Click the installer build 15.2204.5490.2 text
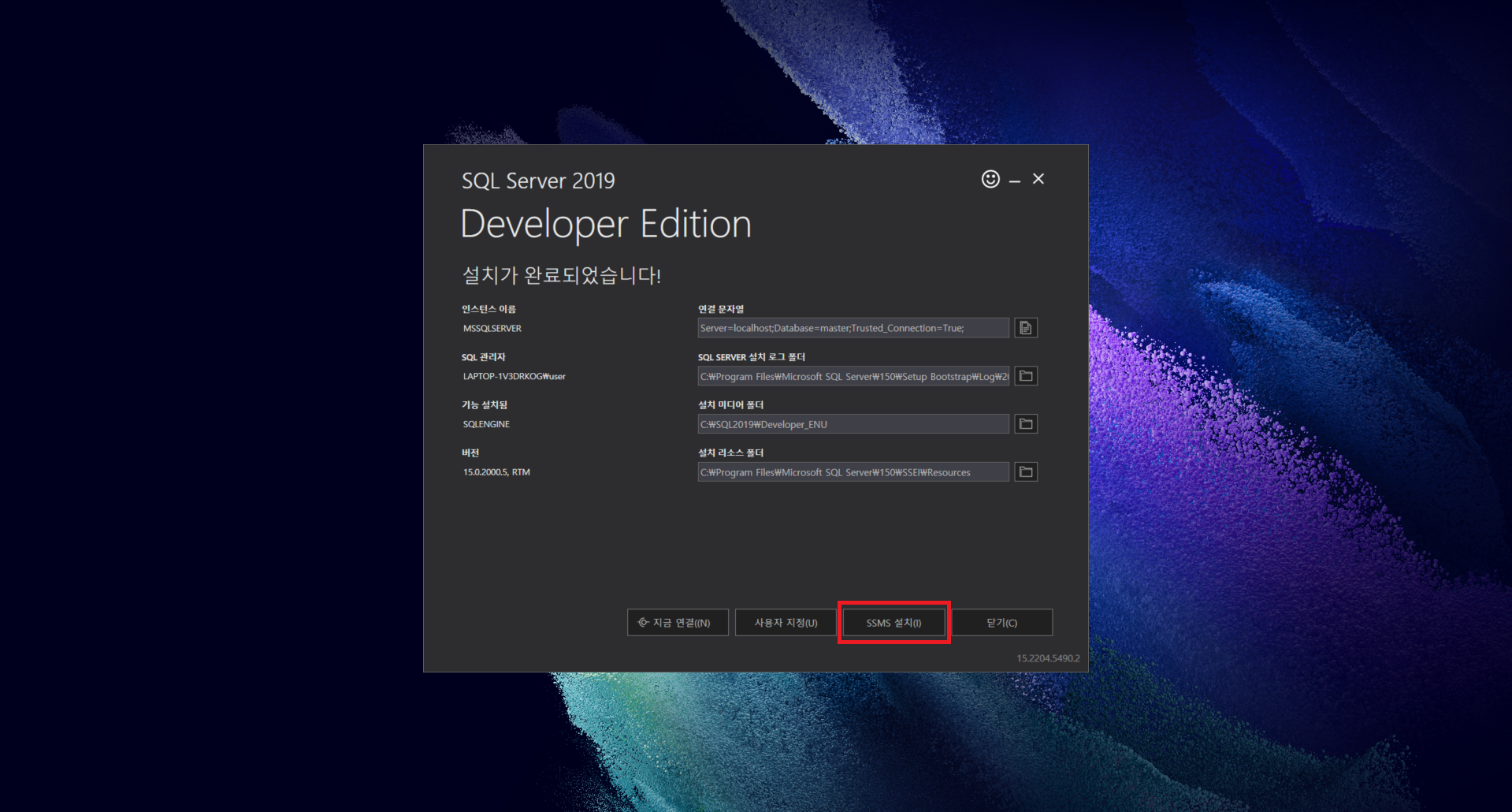1512x812 pixels. [1048, 658]
